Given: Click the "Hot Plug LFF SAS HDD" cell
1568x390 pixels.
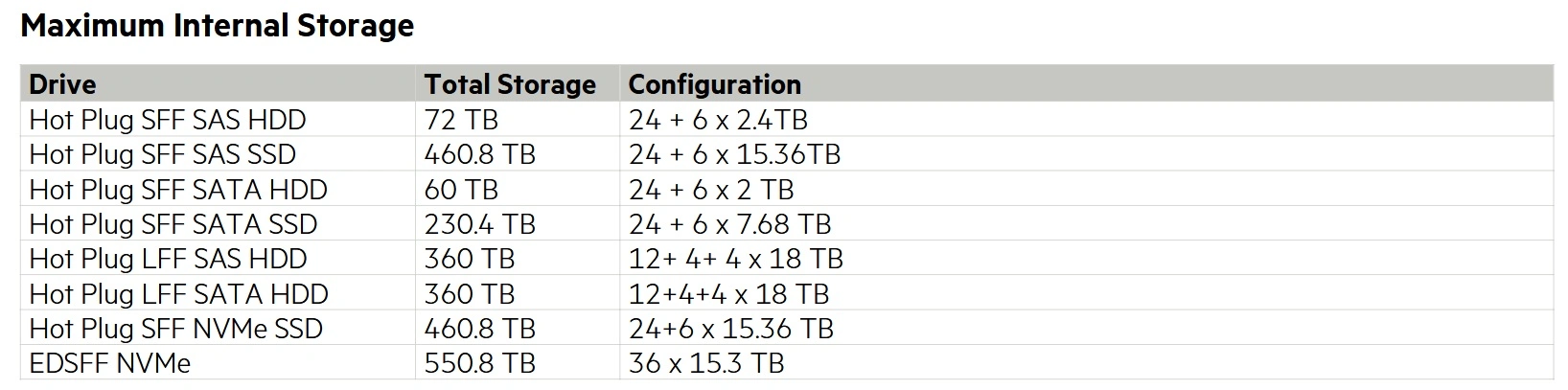Looking at the screenshot, I should click(168, 259).
